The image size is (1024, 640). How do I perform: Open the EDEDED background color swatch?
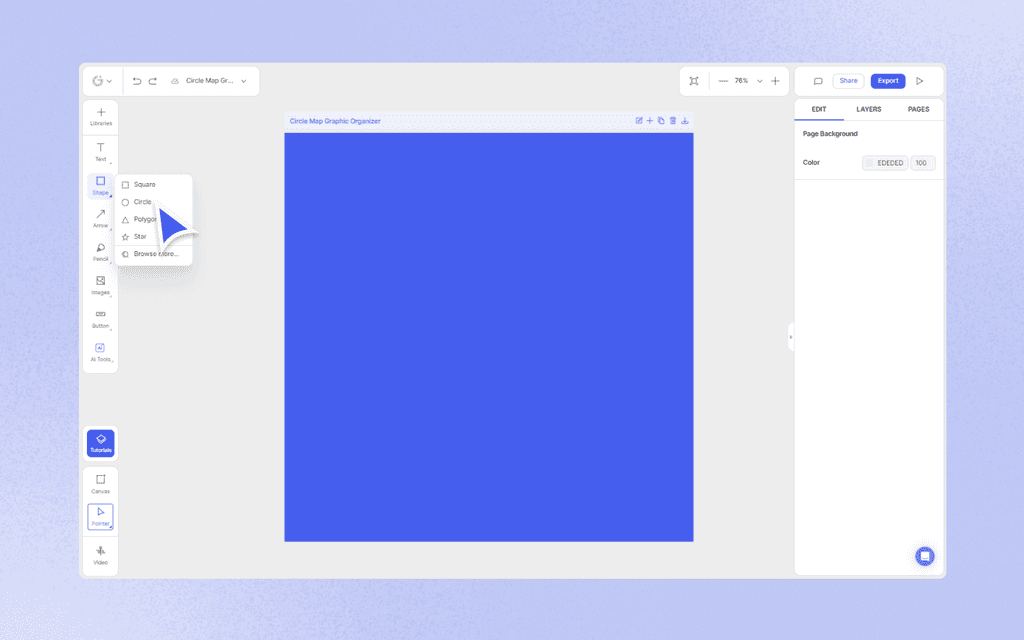[884, 162]
